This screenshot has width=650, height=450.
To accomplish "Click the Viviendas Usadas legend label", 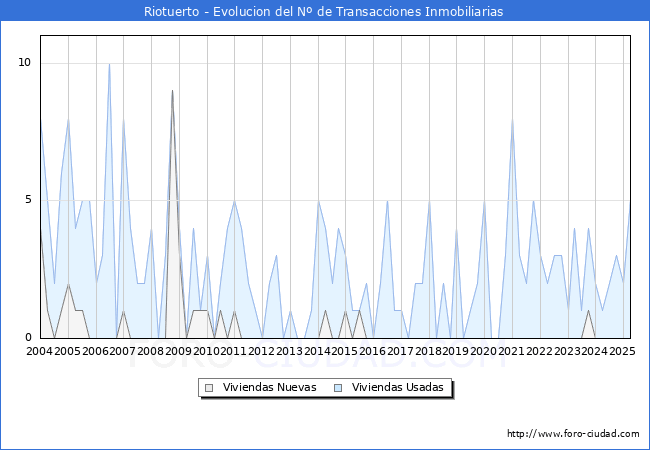I will click(x=398, y=387).
